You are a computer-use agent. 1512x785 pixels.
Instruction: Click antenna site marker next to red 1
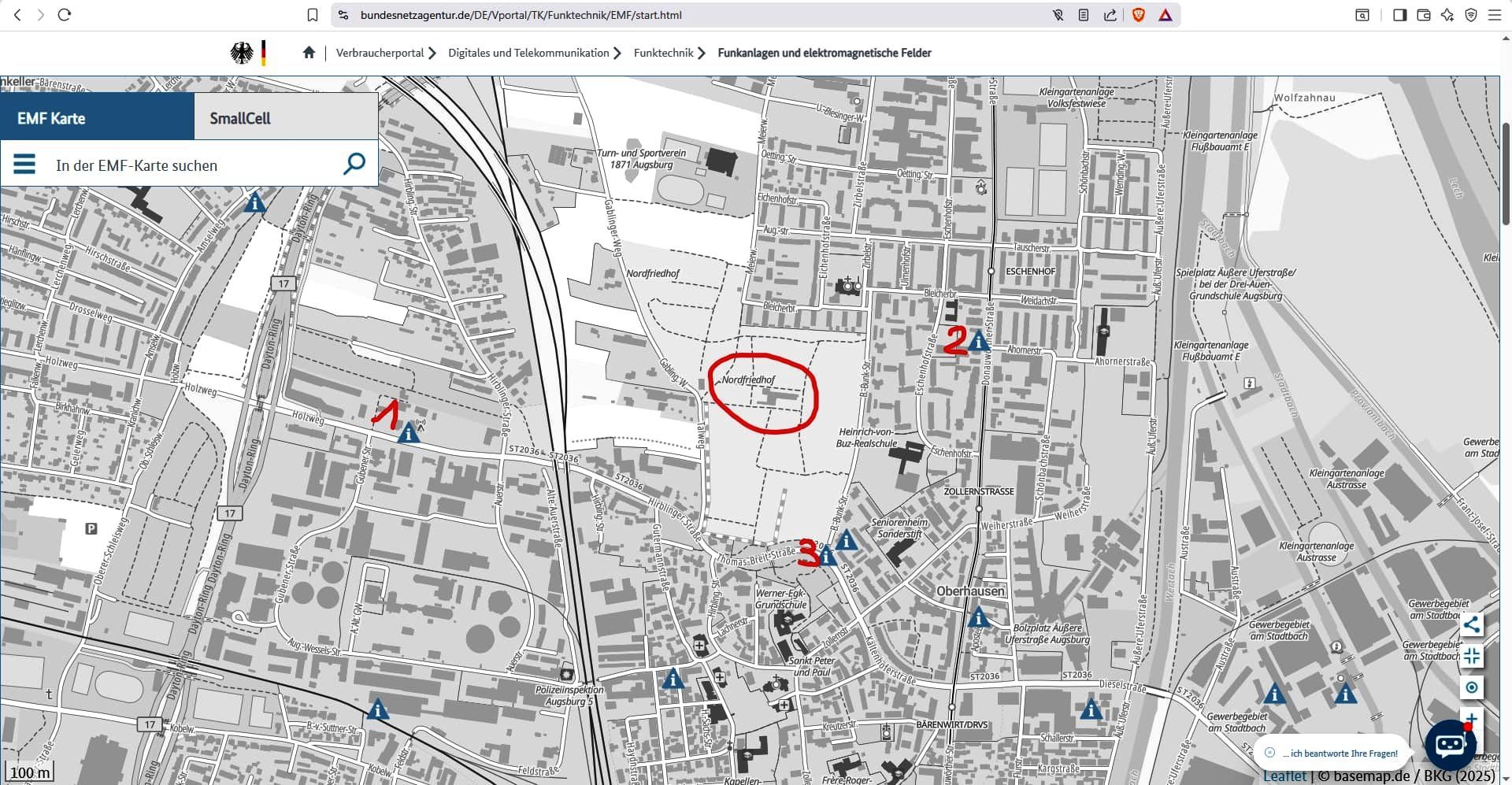pyautogui.click(x=408, y=434)
